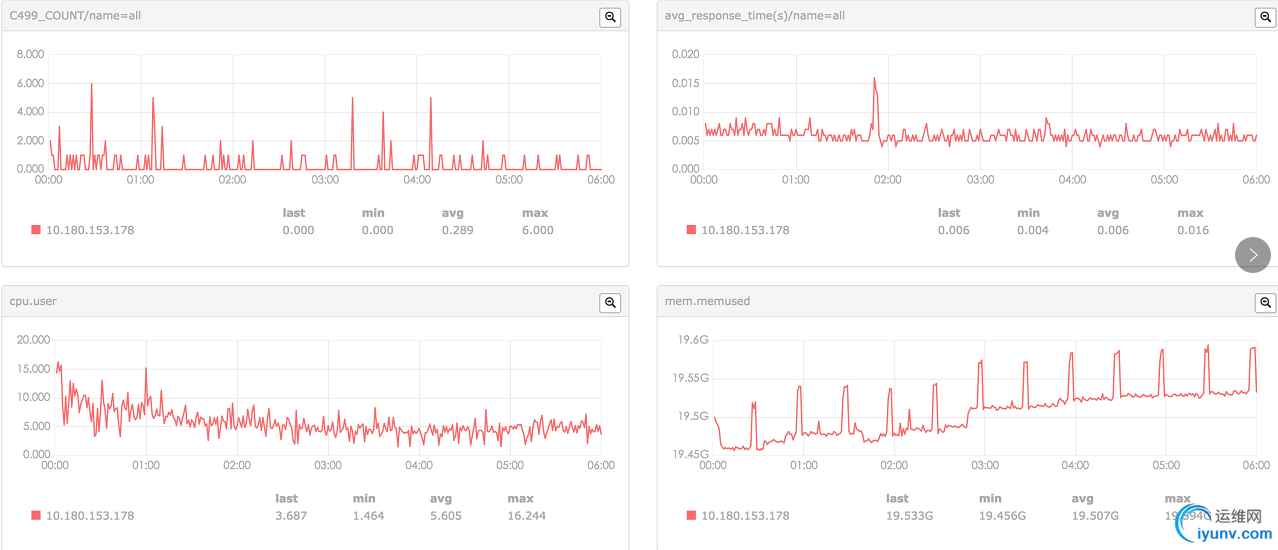Click min value 1.464 in cpu.user panel
Viewport: 1278px width, 550px height.
tap(368, 516)
